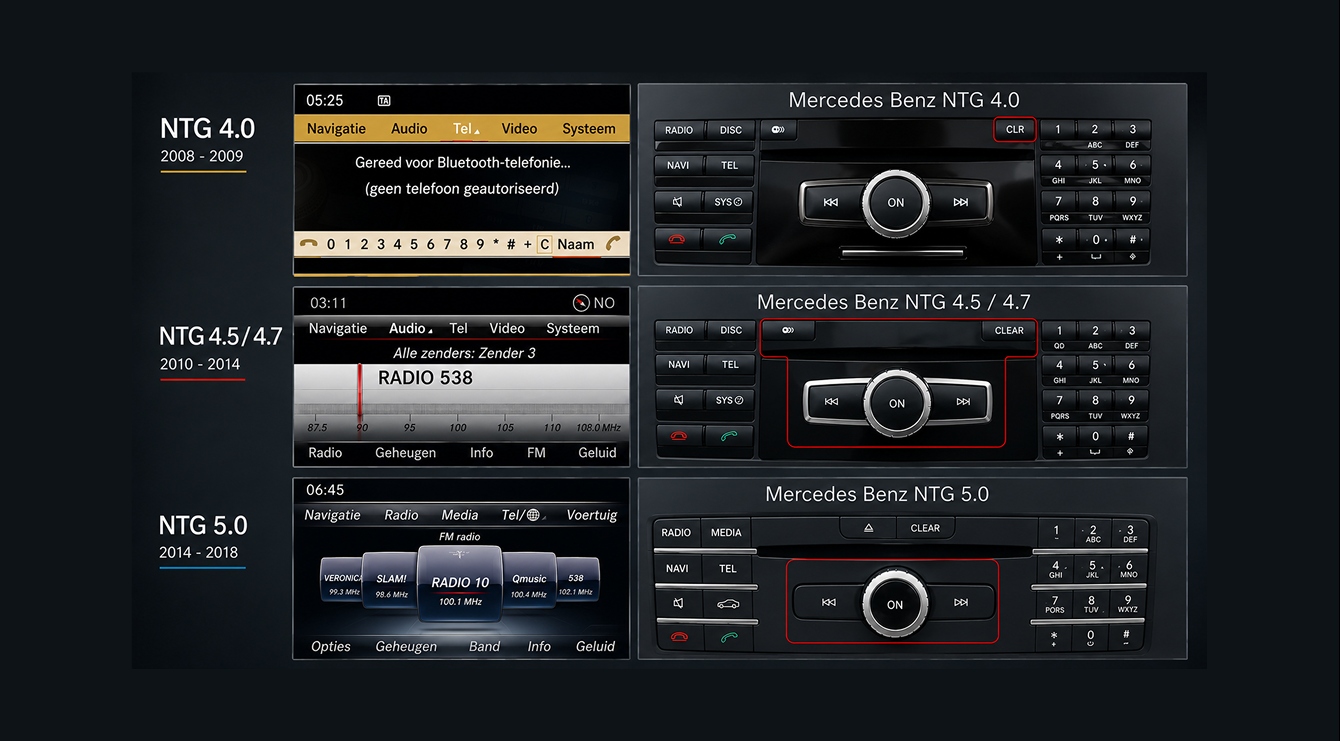Screen dimensions: 1340x741
Task: Select Navigatie on the NTG 4.0 screen
Action: 336,129
